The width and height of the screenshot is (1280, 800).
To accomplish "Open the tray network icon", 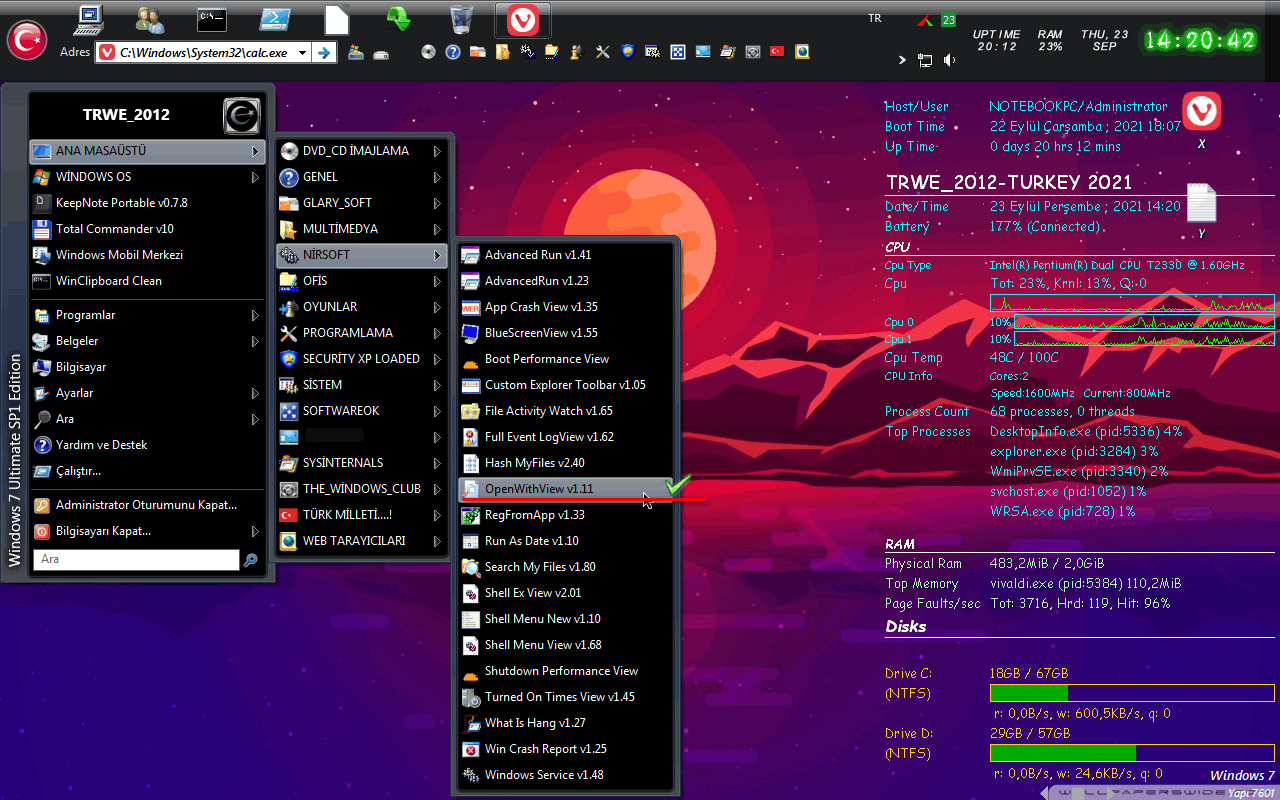I will [x=925, y=60].
